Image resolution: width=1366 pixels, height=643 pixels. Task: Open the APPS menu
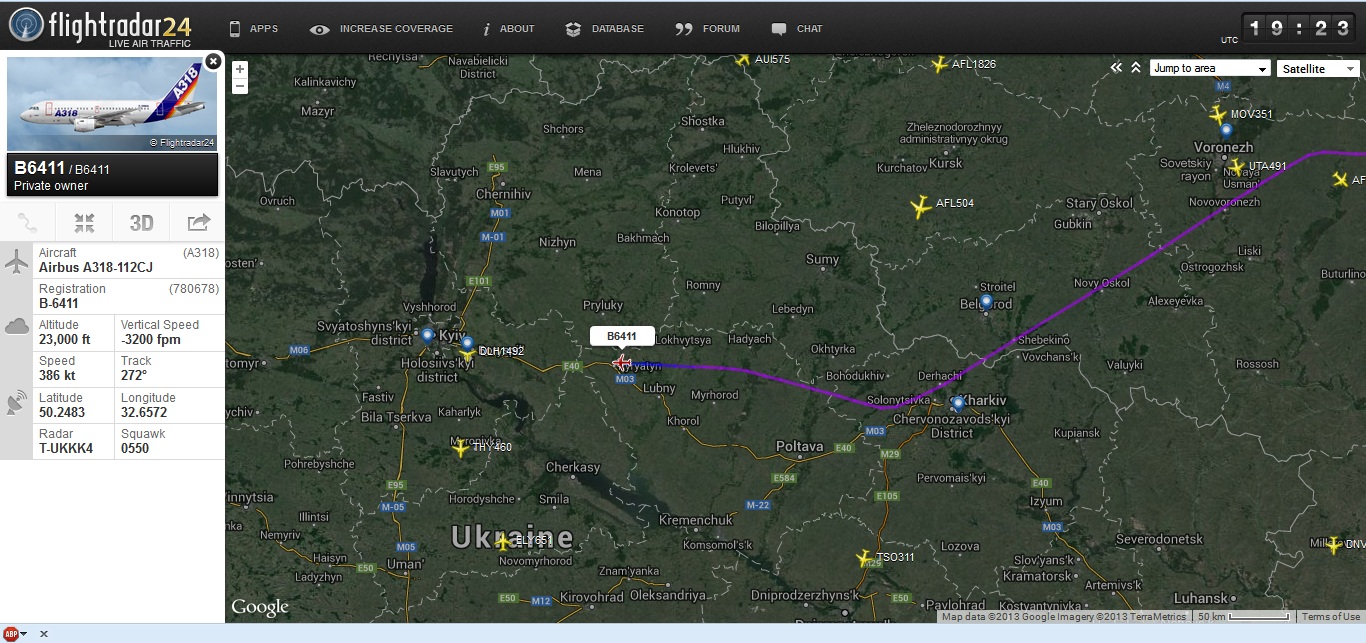coord(254,29)
